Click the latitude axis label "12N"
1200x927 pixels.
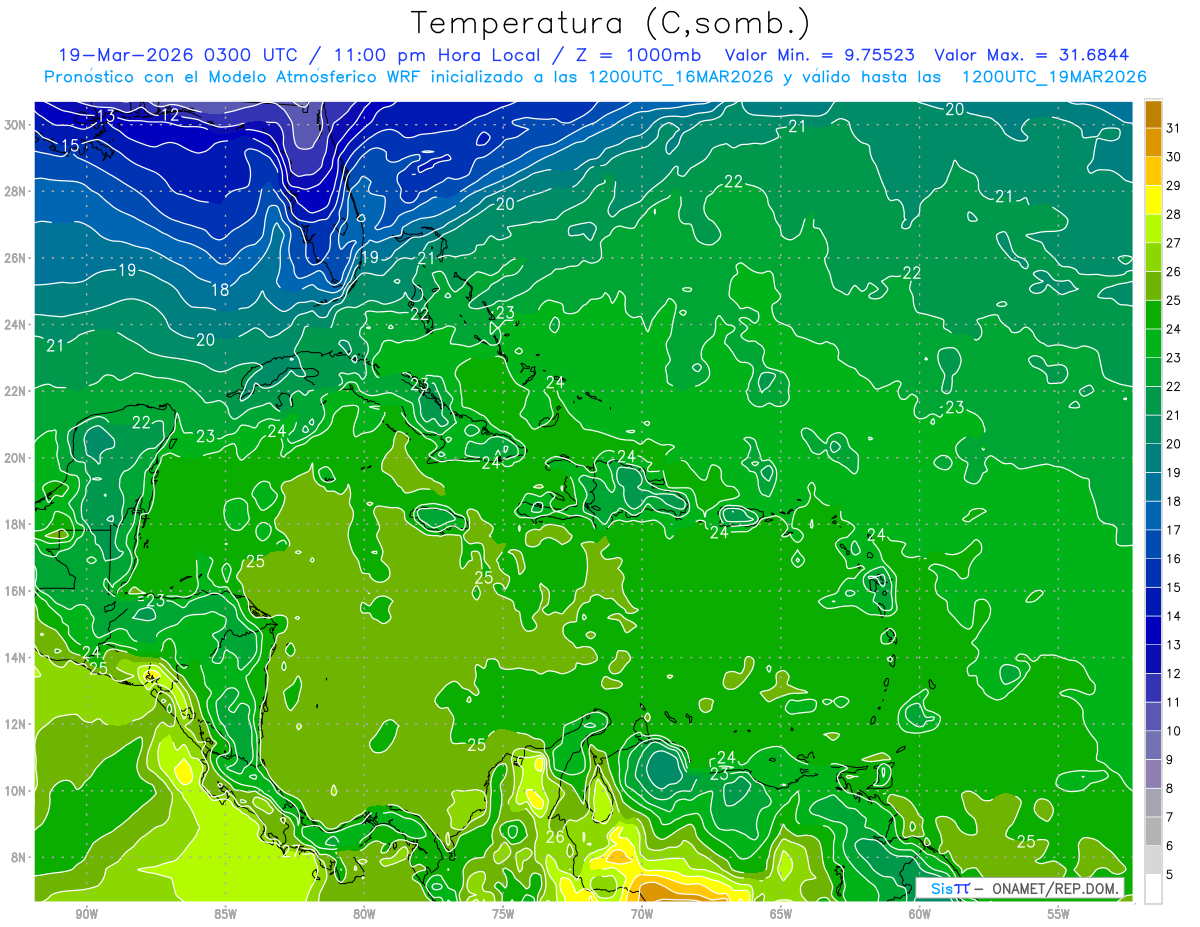click(15, 724)
